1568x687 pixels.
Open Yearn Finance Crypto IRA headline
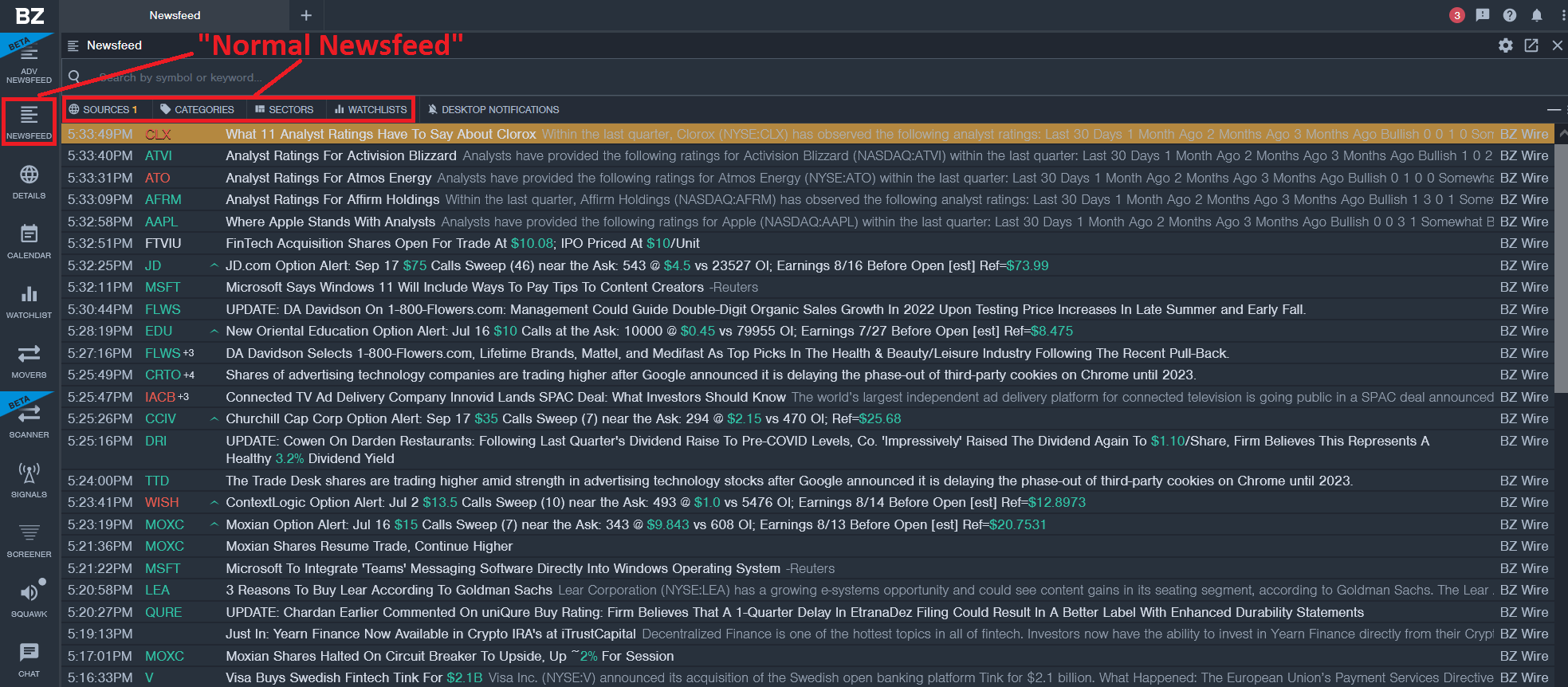point(430,634)
